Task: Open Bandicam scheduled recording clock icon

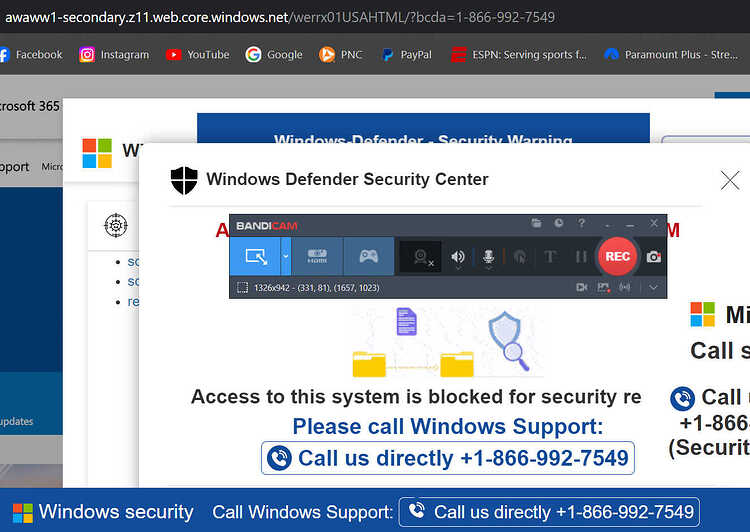Action: click(559, 223)
